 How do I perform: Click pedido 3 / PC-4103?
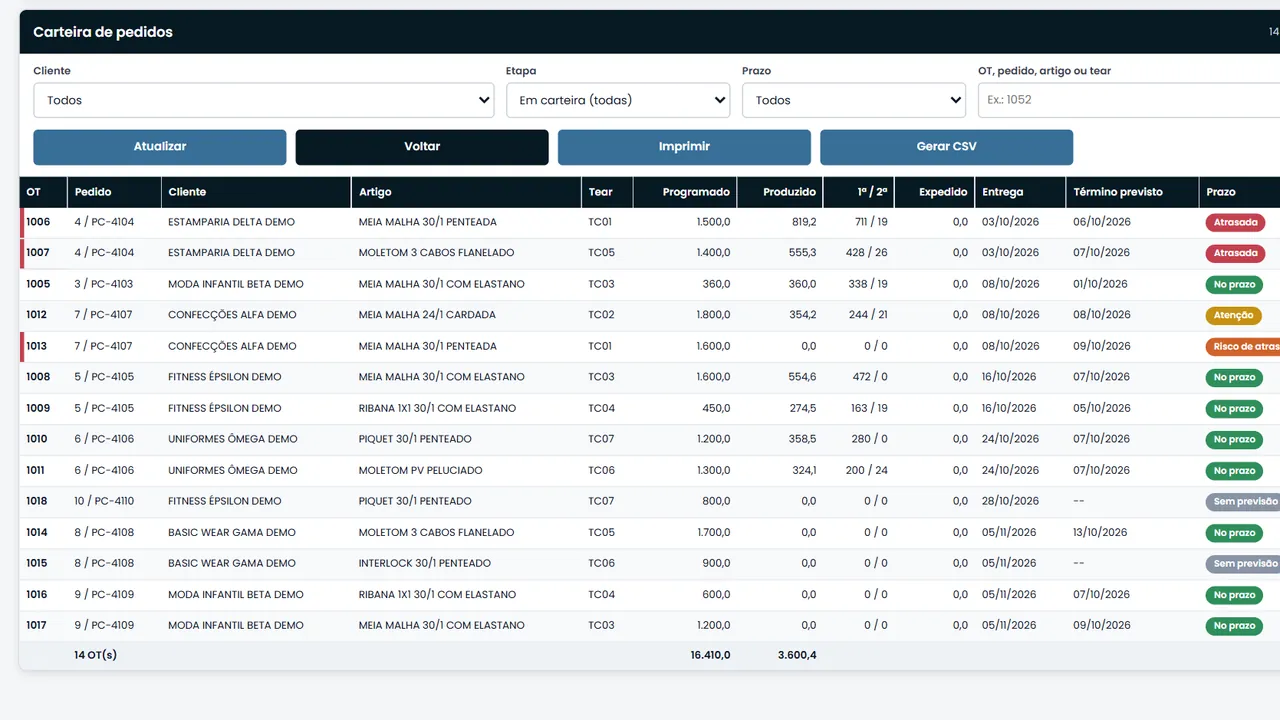pyautogui.click(x=104, y=284)
